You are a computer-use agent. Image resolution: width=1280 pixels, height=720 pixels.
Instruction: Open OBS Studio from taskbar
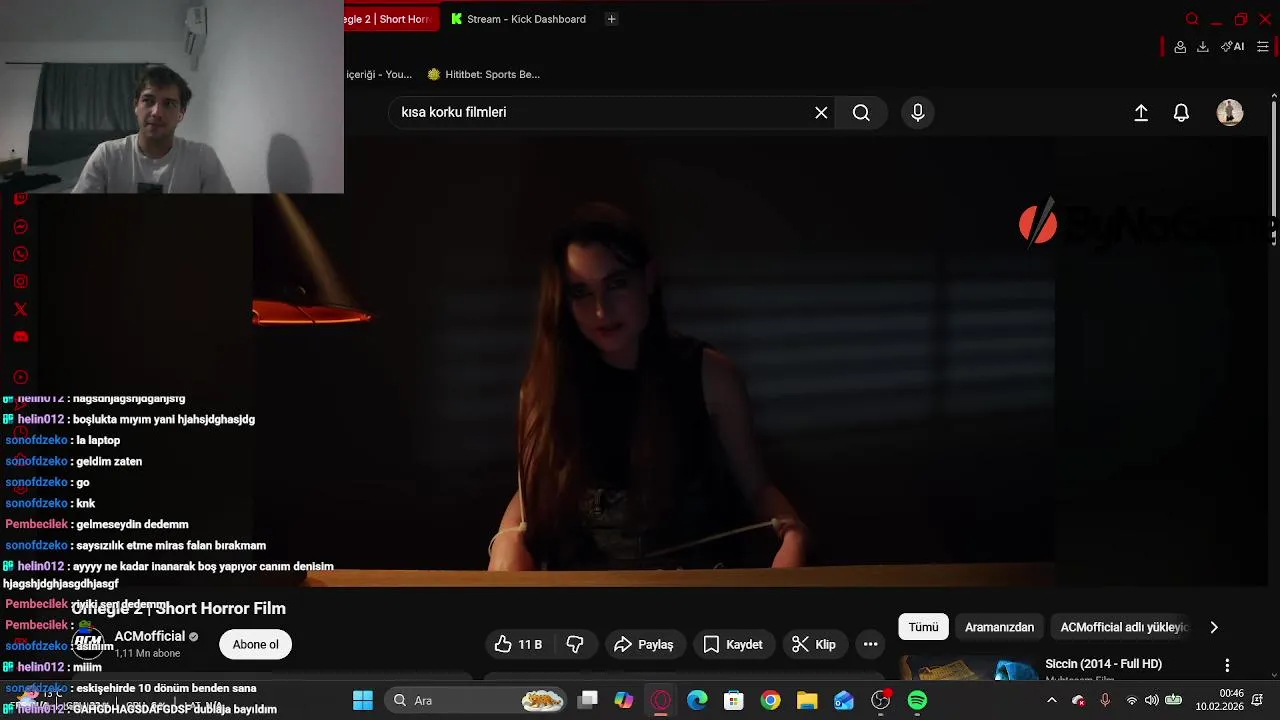coord(881,700)
